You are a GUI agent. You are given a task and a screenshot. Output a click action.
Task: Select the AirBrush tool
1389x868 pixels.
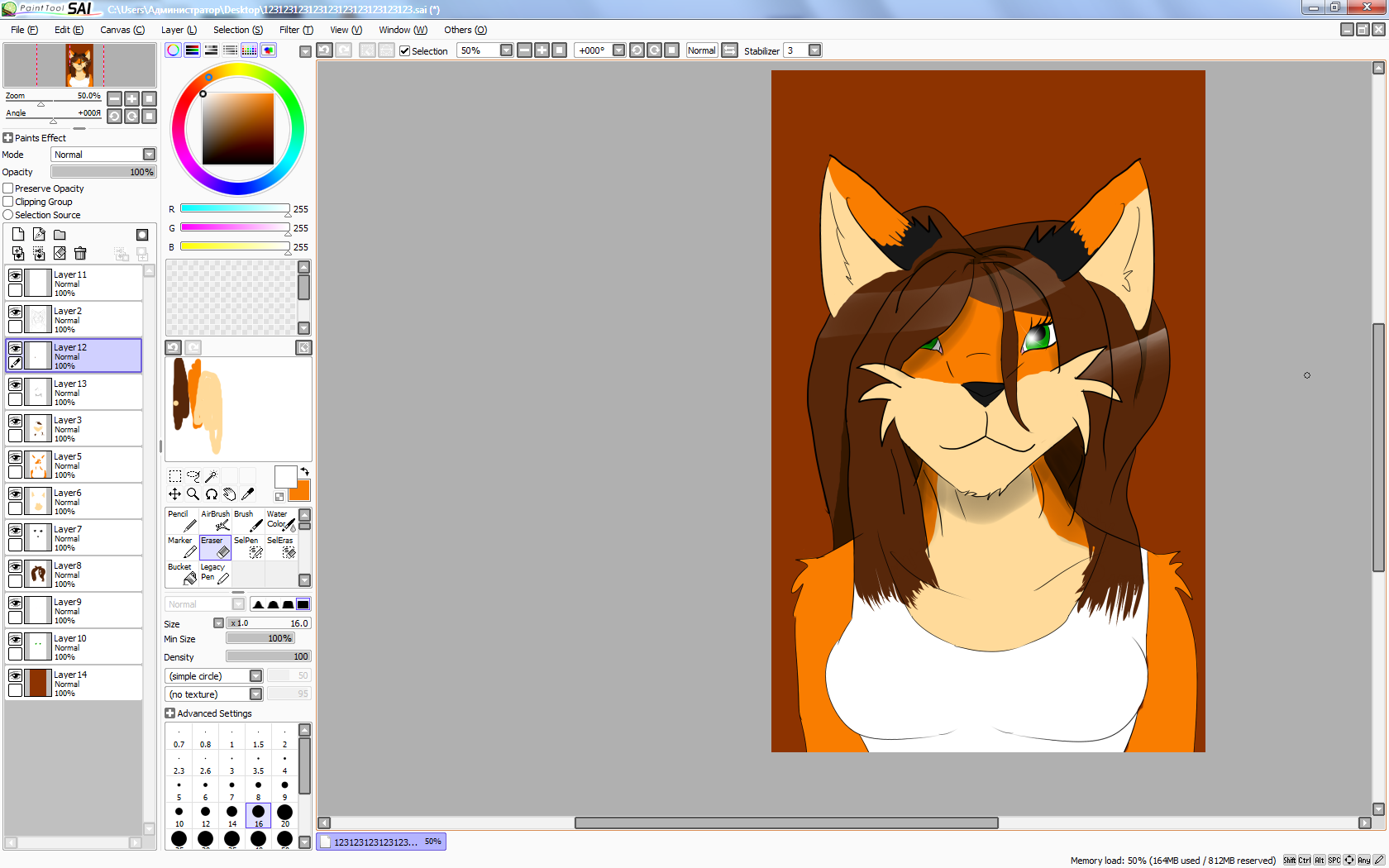[215, 520]
